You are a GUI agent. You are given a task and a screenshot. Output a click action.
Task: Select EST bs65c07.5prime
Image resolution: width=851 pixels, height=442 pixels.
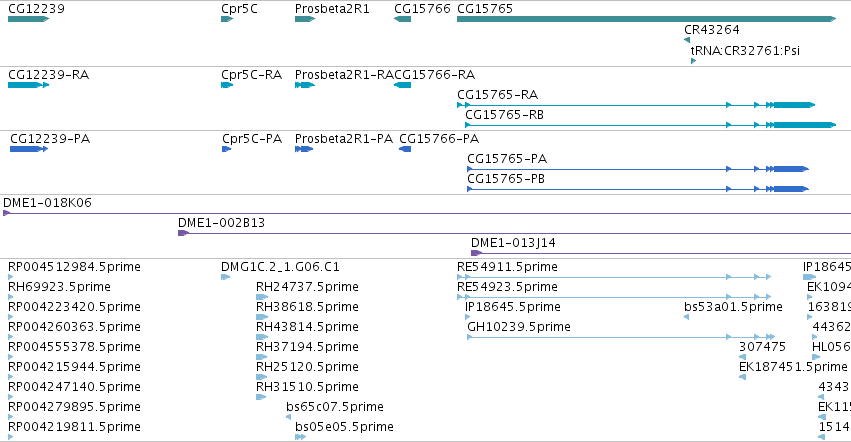point(335,407)
